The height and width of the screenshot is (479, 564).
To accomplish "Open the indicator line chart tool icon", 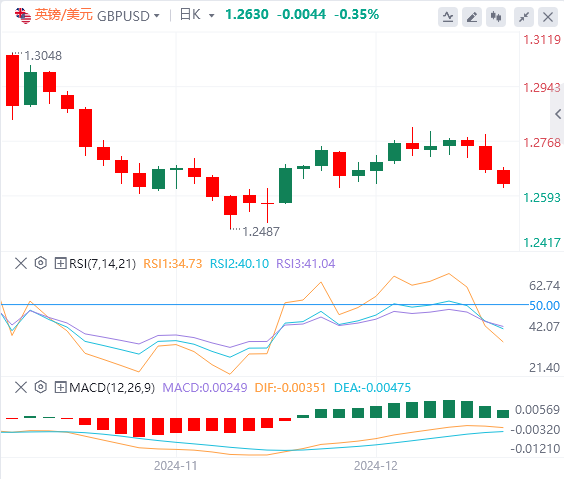I will 448,17.
